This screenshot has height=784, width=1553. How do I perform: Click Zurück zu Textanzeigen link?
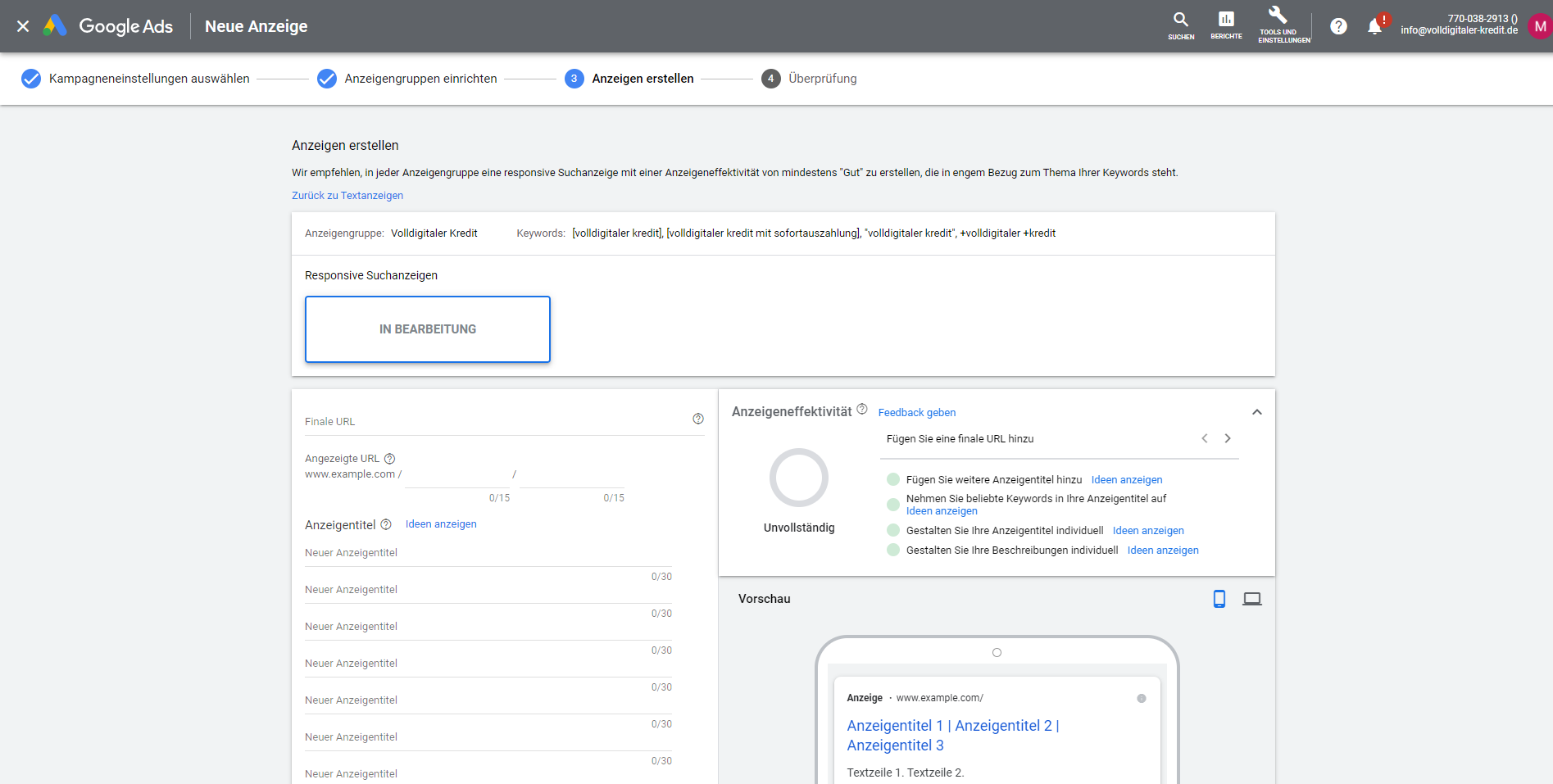coord(347,196)
